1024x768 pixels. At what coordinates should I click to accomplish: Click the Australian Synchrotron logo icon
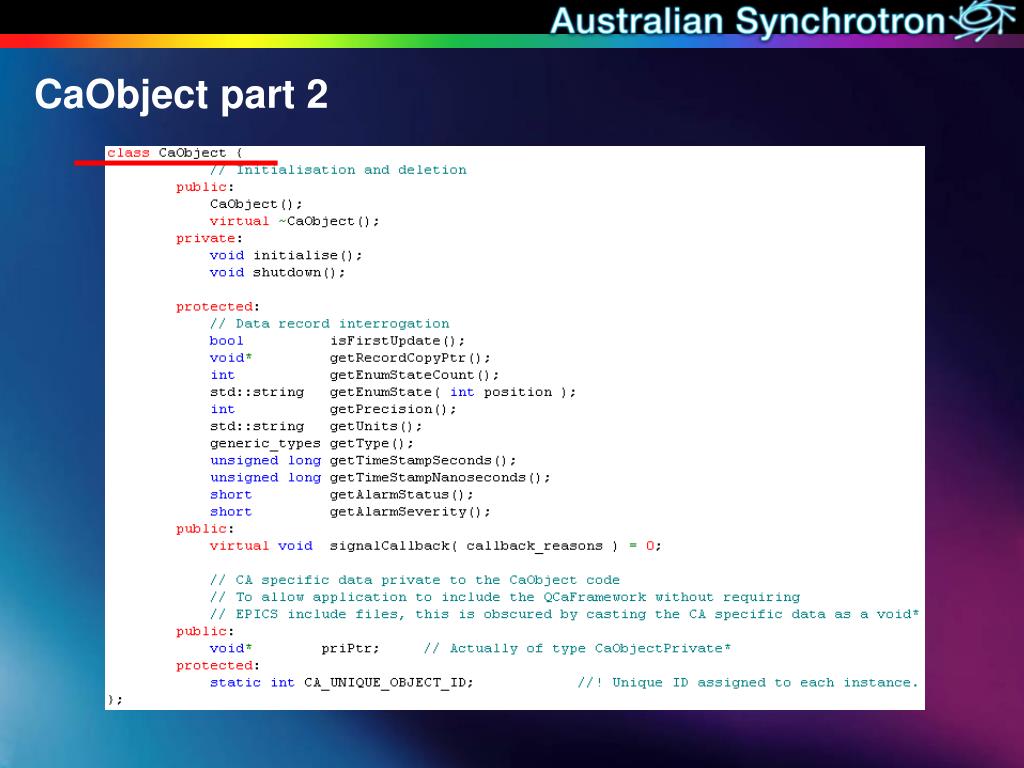coord(983,20)
